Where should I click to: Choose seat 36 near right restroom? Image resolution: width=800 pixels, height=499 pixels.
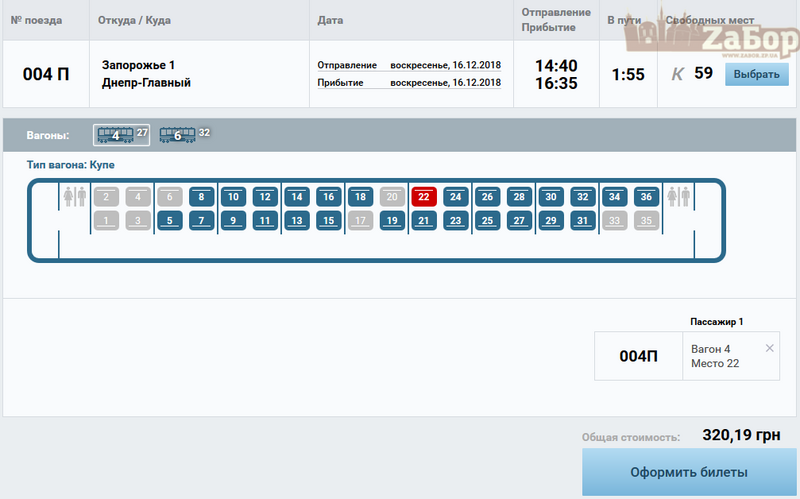pos(646,197)
